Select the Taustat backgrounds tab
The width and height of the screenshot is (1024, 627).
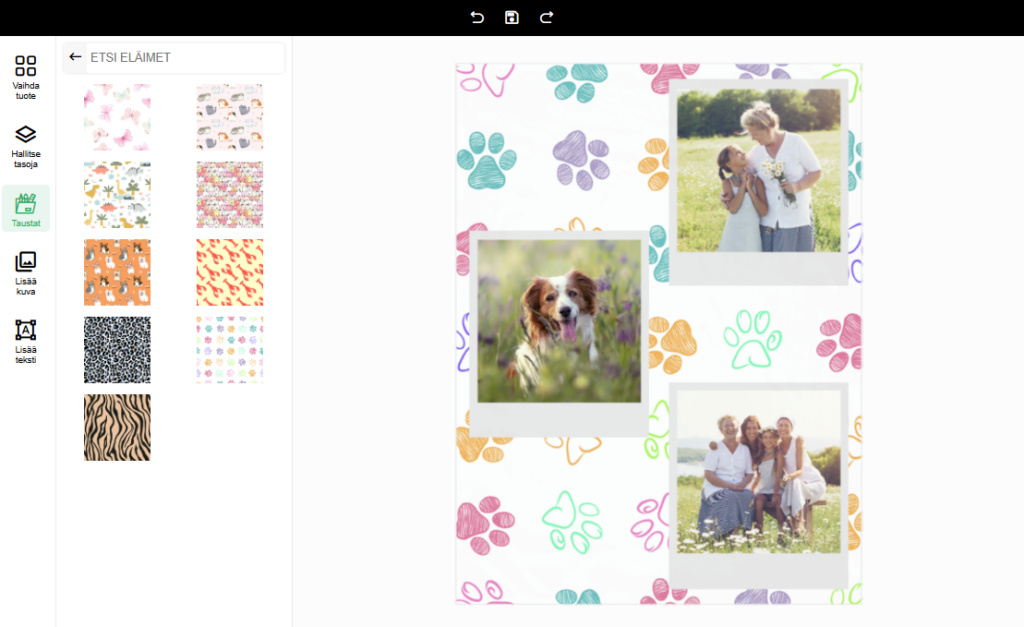coord(25,209)
